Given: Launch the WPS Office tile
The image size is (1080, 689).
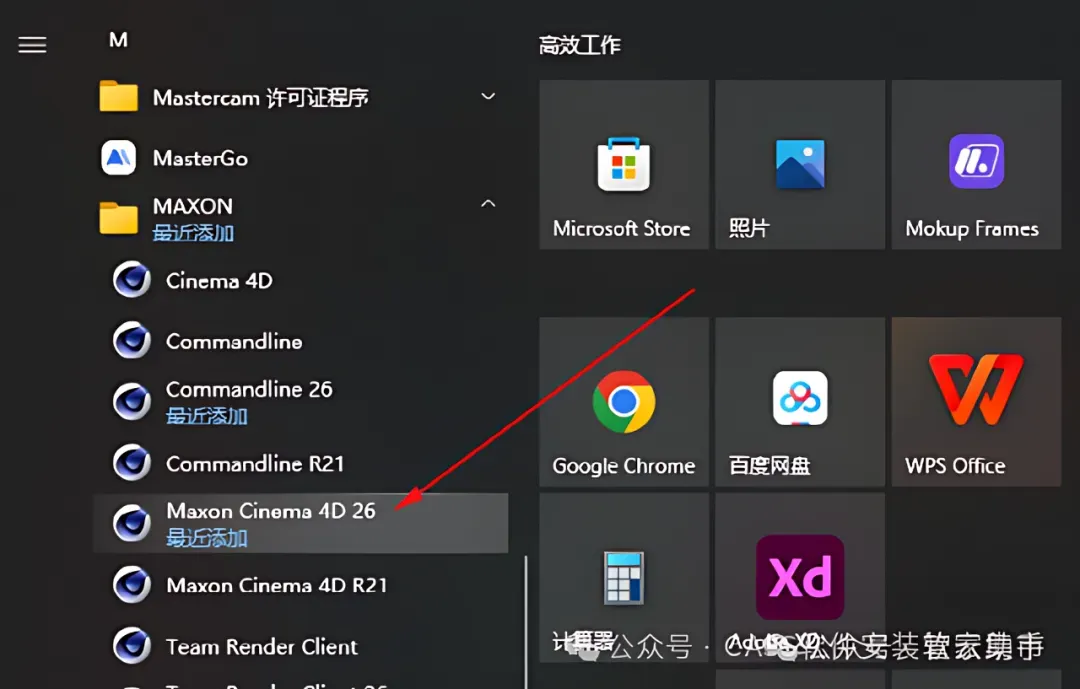Looking at the screenshot, I should 977,402.
